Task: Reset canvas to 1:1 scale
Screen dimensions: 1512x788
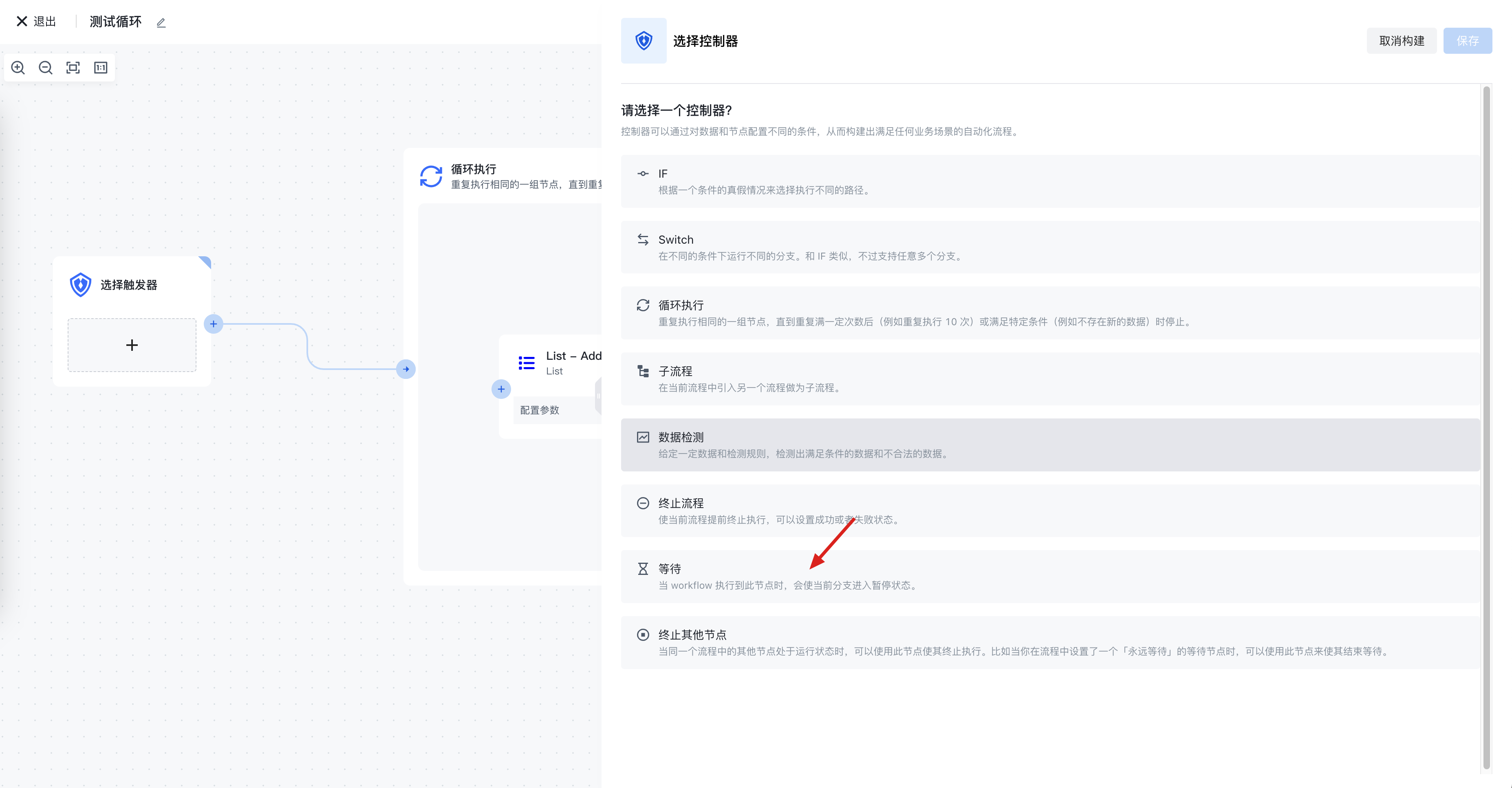Action: (x=100, y=68)
